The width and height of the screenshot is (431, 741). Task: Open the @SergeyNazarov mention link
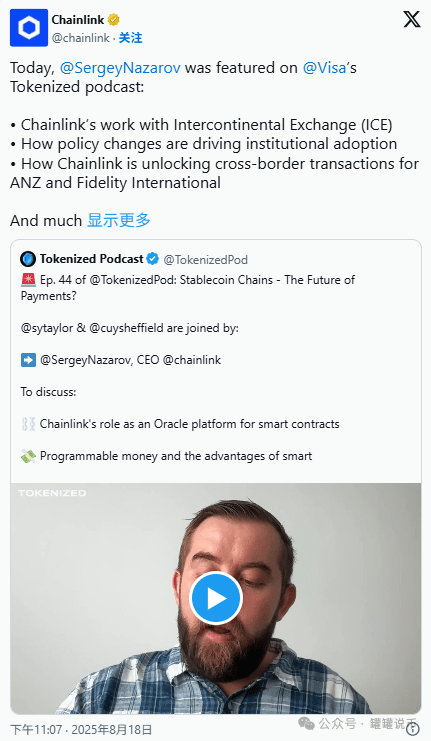[120, 68]
